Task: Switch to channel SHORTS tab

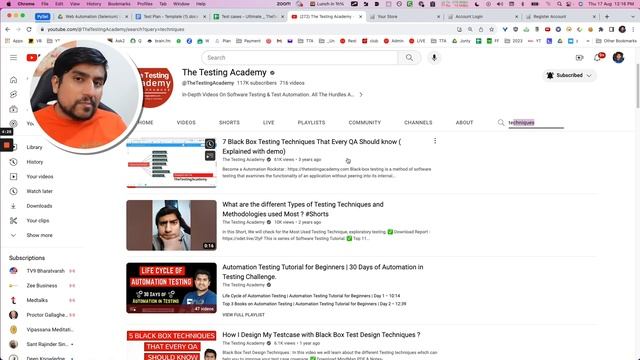Action: pos(229,122)
